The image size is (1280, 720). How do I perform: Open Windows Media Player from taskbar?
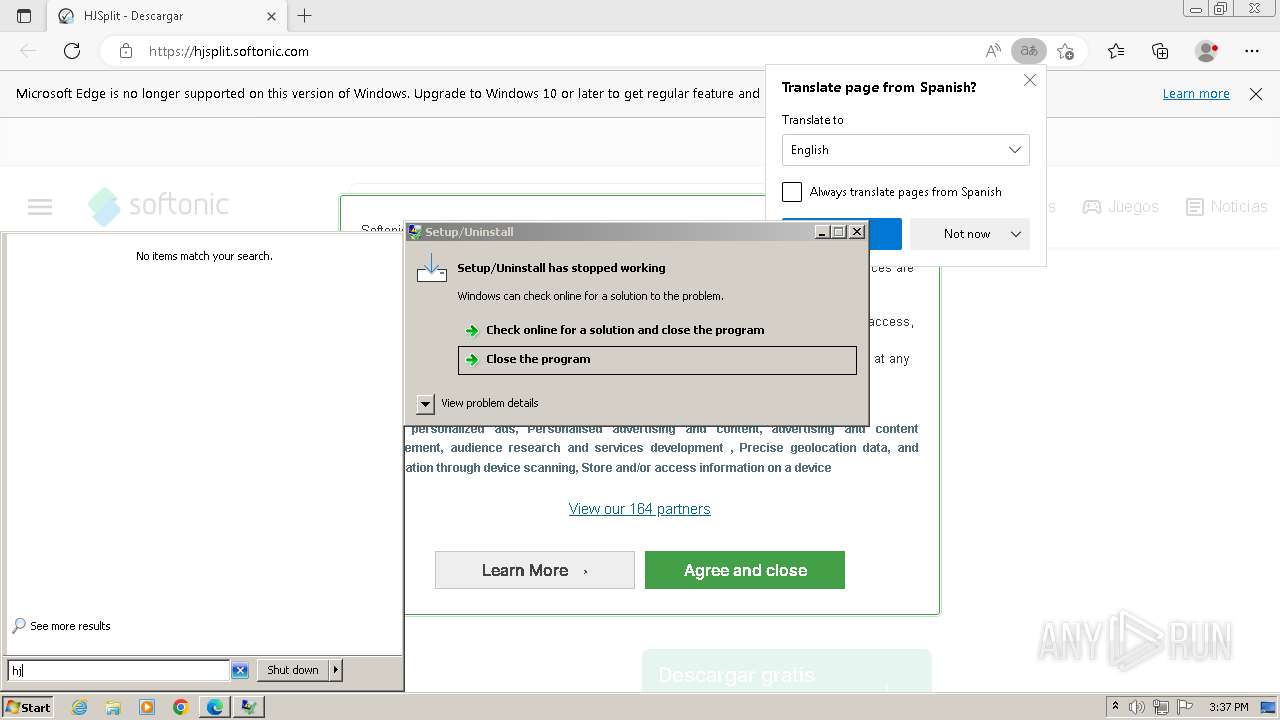pyautogui.click(x=147, y=707)
